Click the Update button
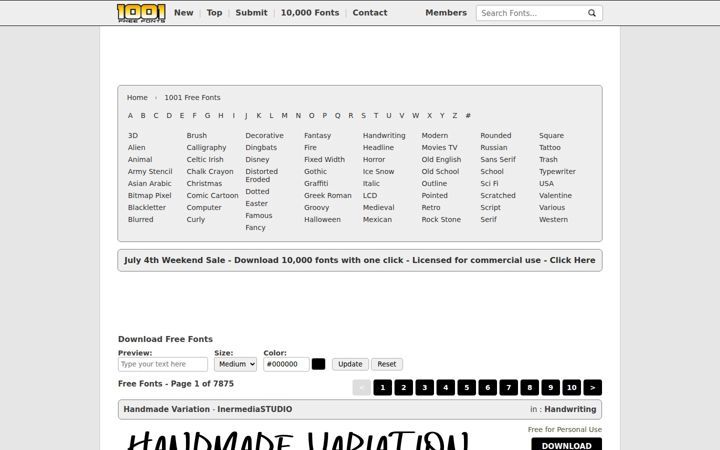This screenshot has height=450, width=720. 350,364
